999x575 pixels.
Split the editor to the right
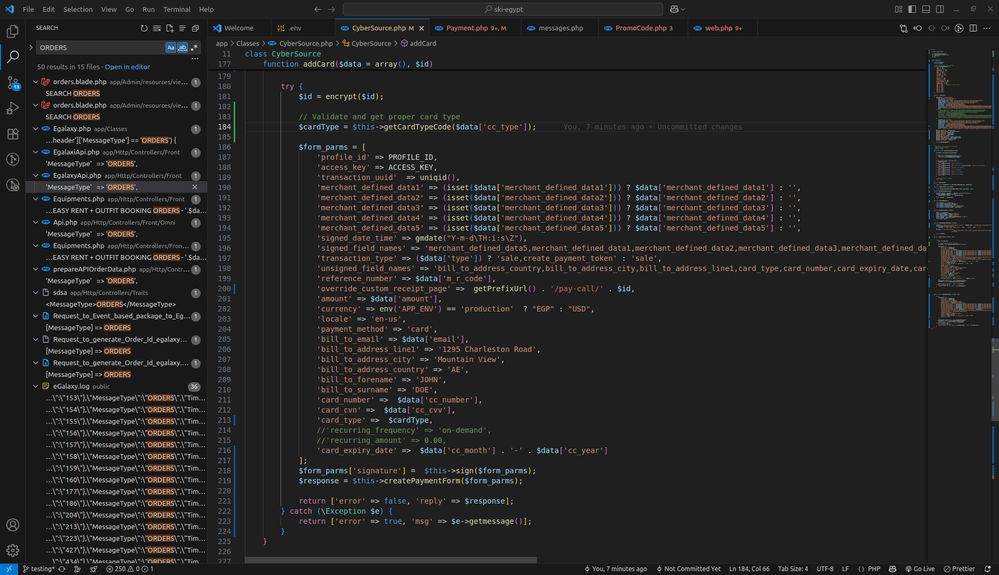click(x=972, y=28)
